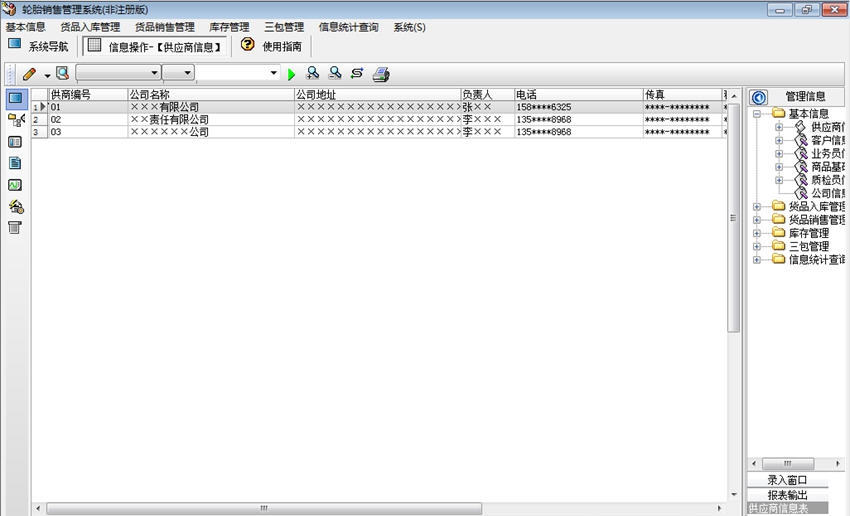Screen dimensions: 850x516
Task: Click the table's horizontal scrollbar thumb
Action: tap(264, 508)
